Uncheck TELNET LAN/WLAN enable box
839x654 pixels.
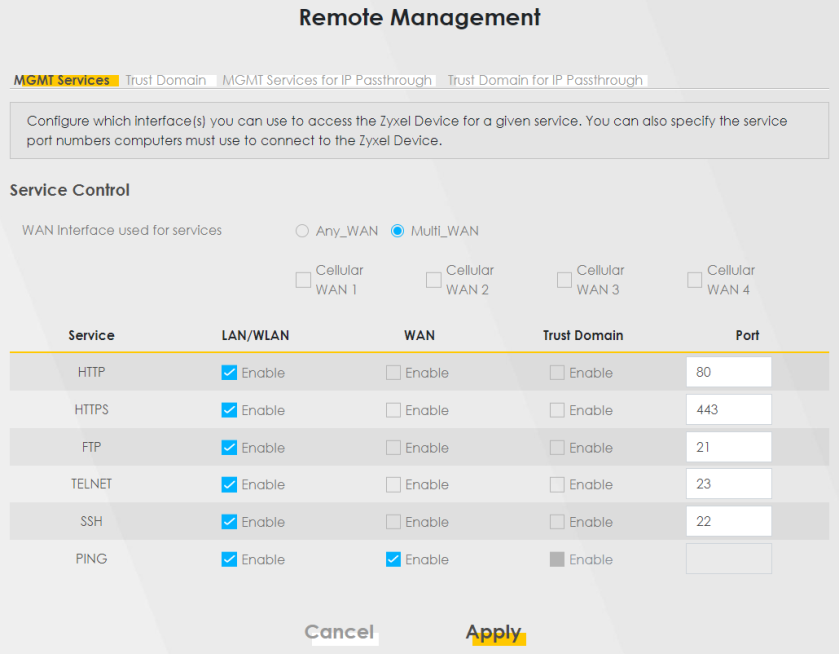(x=229, y=485)
